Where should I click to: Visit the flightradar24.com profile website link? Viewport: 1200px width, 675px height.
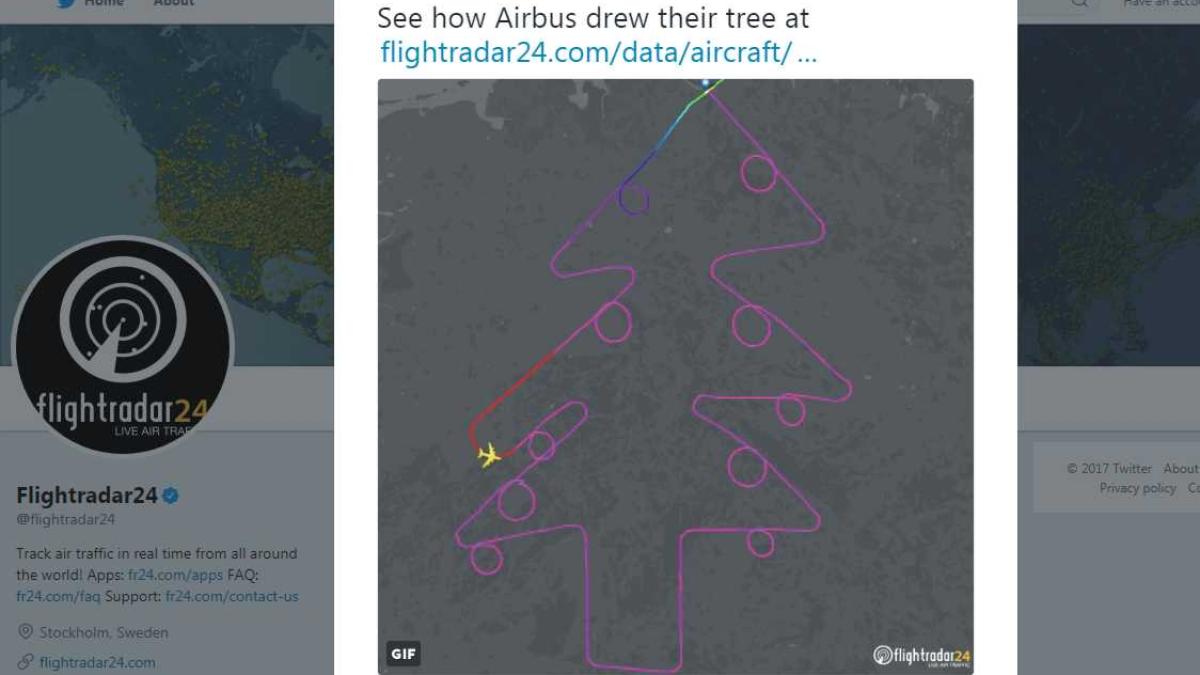[97, 660]
